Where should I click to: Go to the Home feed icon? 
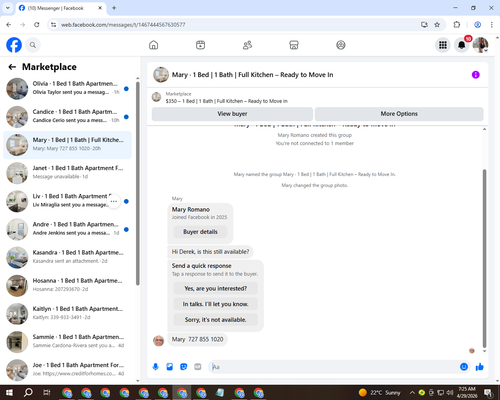tap(153, 45)
